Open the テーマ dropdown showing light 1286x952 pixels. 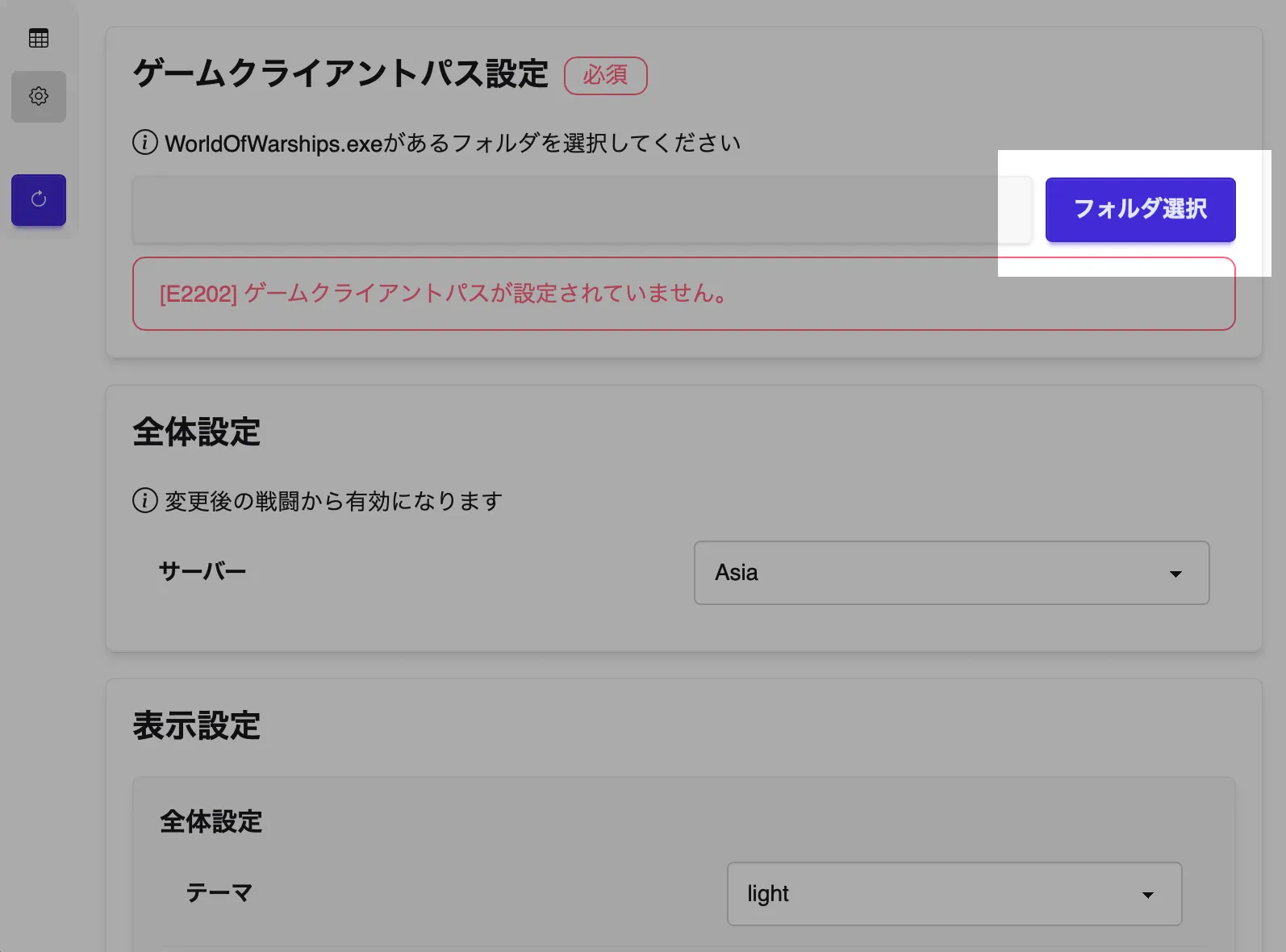click(954, 894)
